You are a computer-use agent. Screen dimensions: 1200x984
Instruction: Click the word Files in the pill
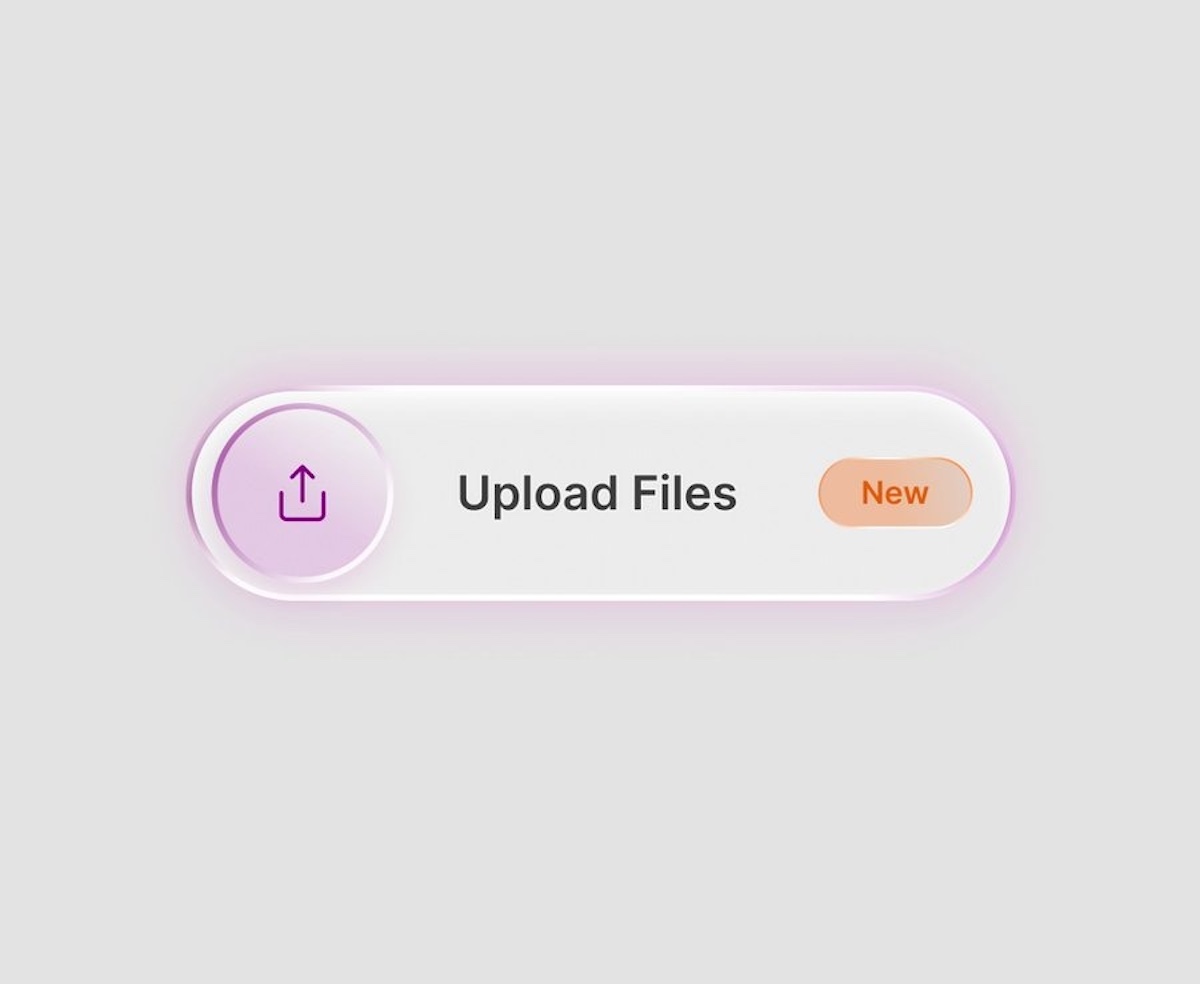[685, 493]
